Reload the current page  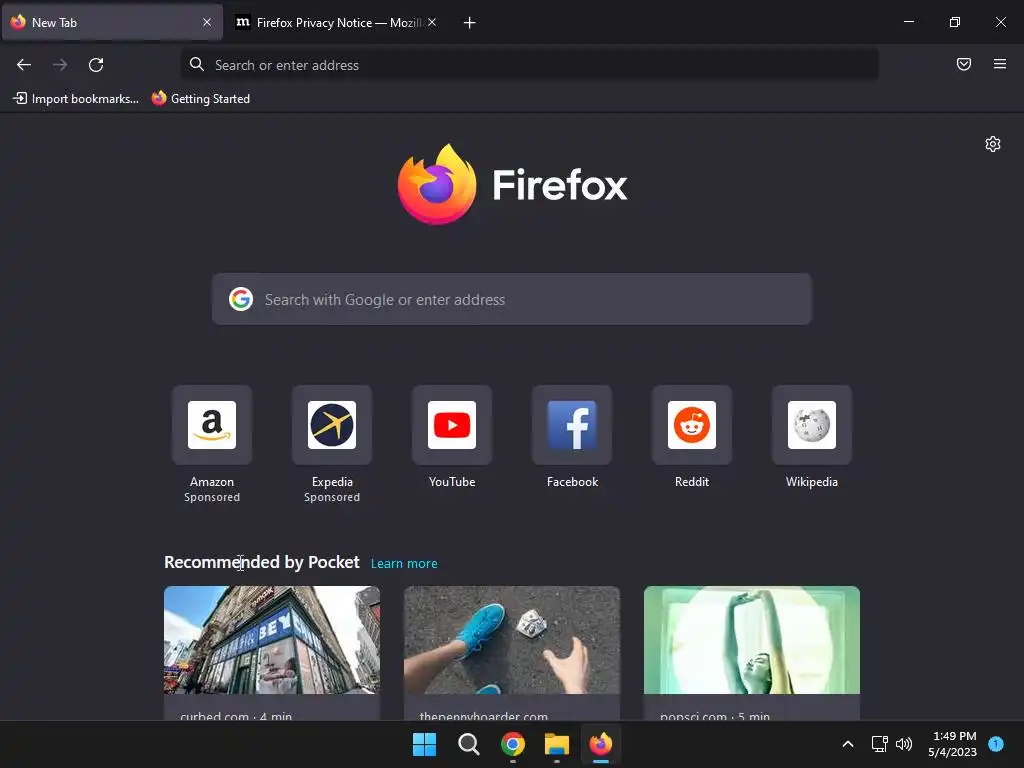click(x=96, y=65)
